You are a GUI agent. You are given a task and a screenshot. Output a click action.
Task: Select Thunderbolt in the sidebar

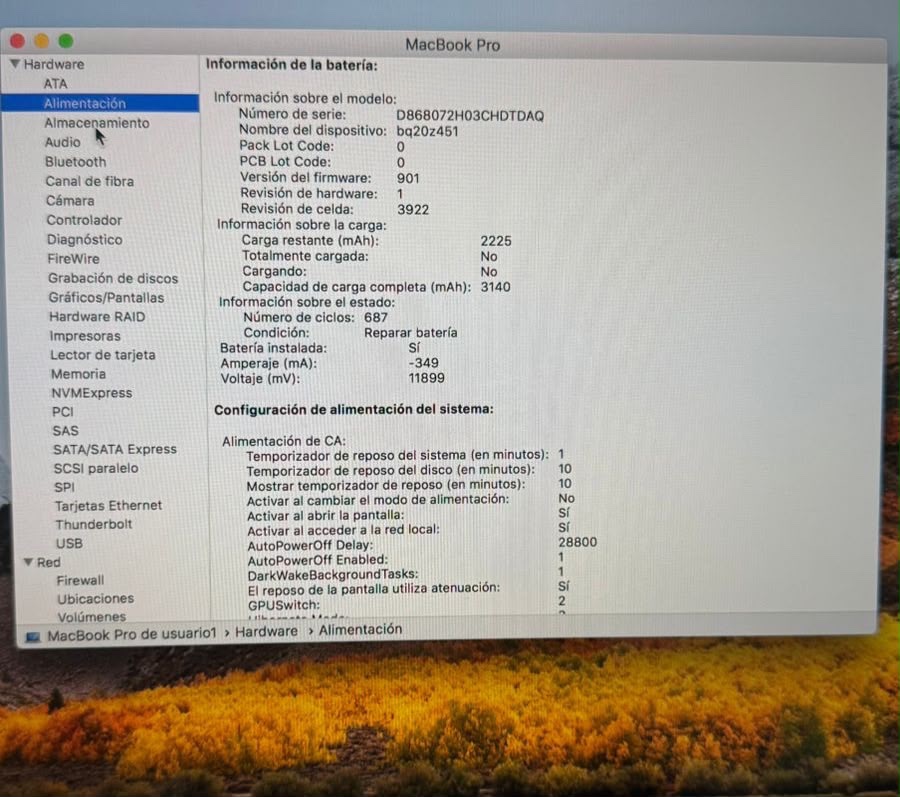point(94,524)
